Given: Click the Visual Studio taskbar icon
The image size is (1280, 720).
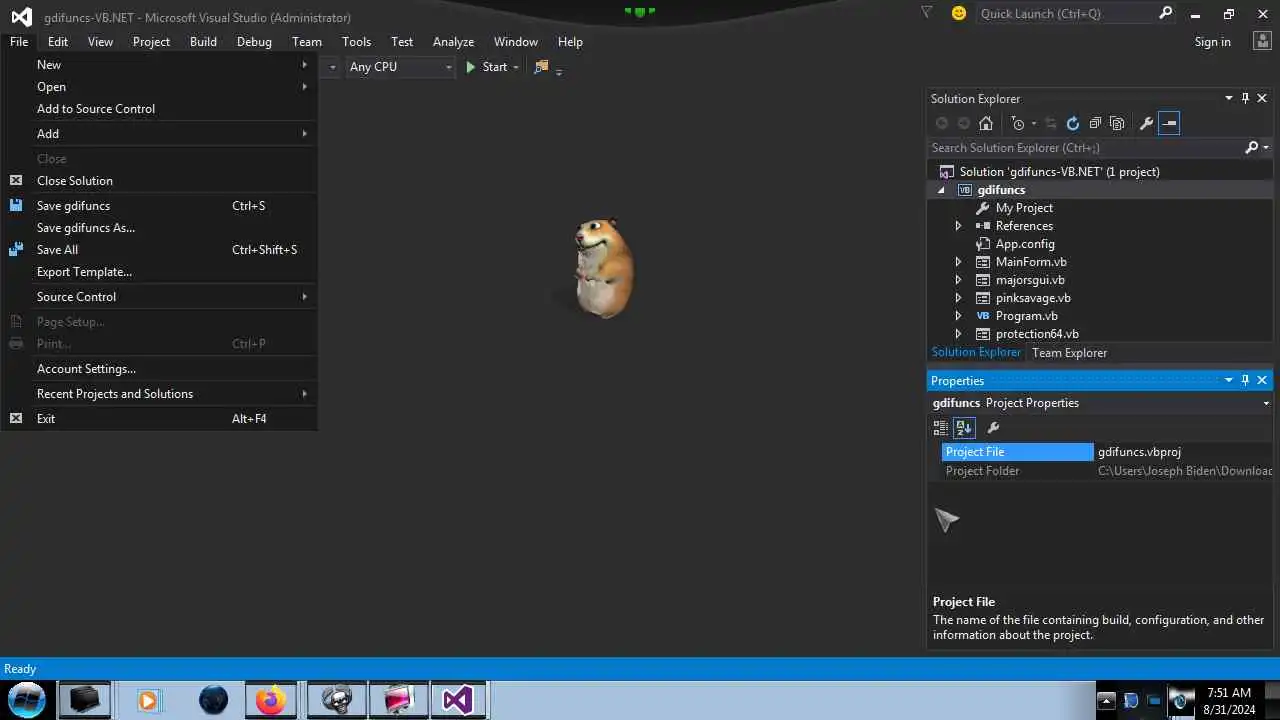Looking at the screenshot, I should [458, 700].
